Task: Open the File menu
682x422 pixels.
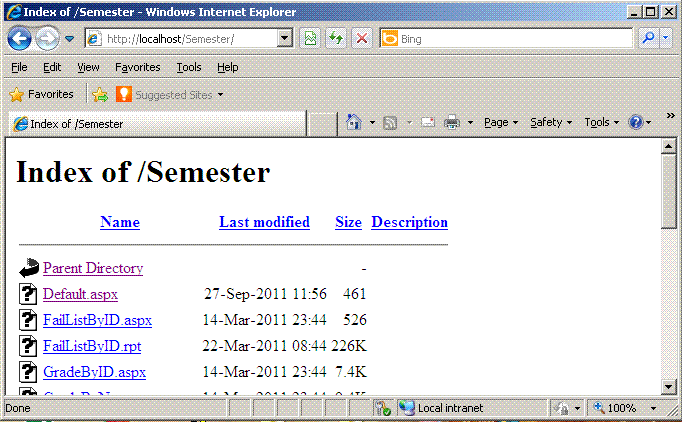Action: click(19, 67)
